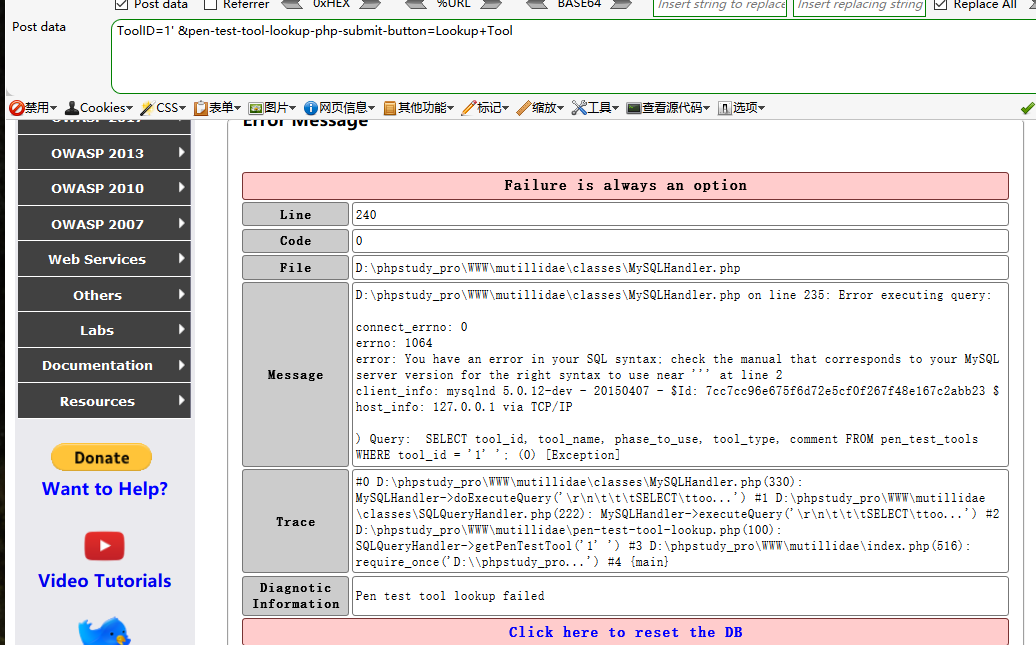Click the right arrow beside BASE64
The width and height of the screenshot is (1036, 645).
point(621,4)
